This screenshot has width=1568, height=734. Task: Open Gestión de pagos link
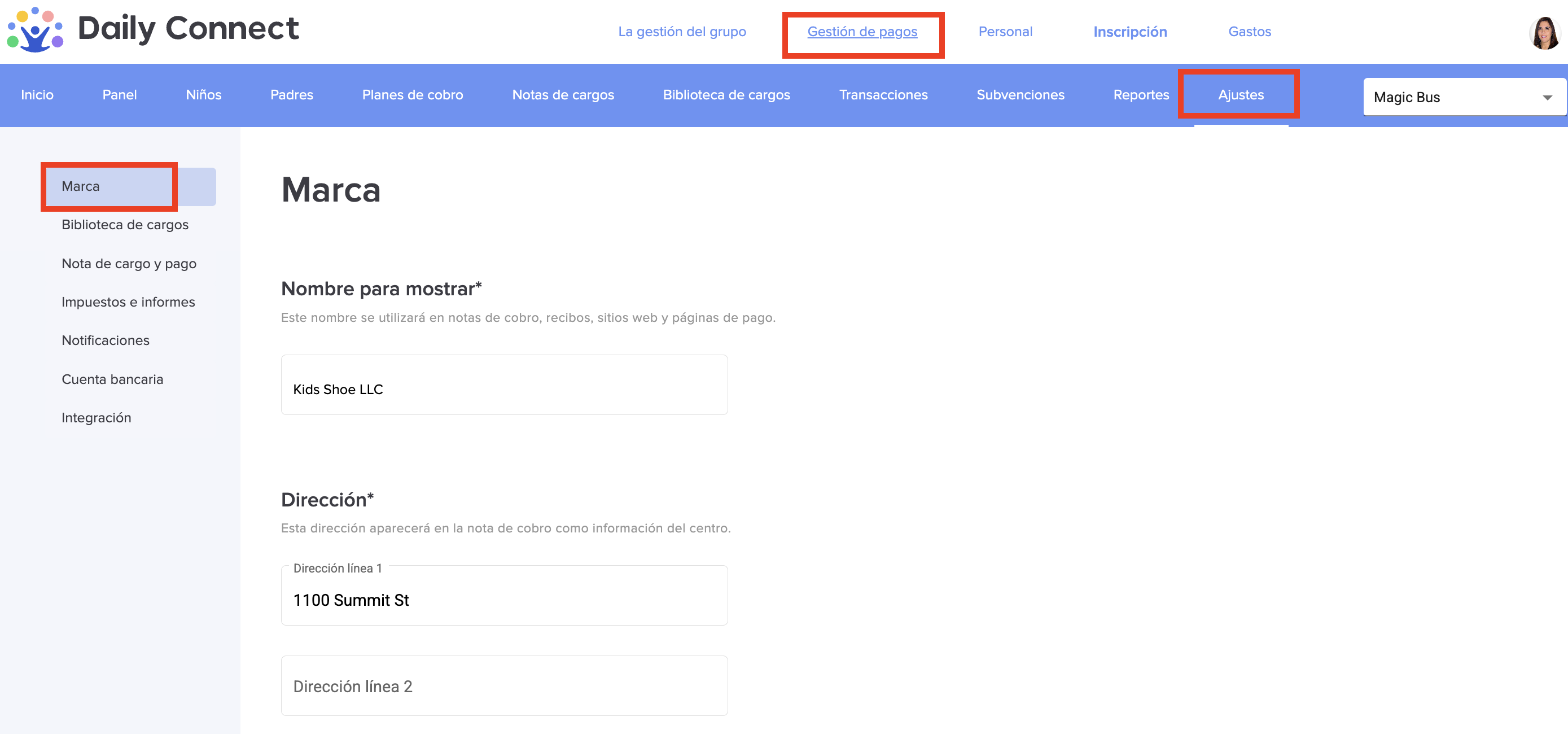861,32
